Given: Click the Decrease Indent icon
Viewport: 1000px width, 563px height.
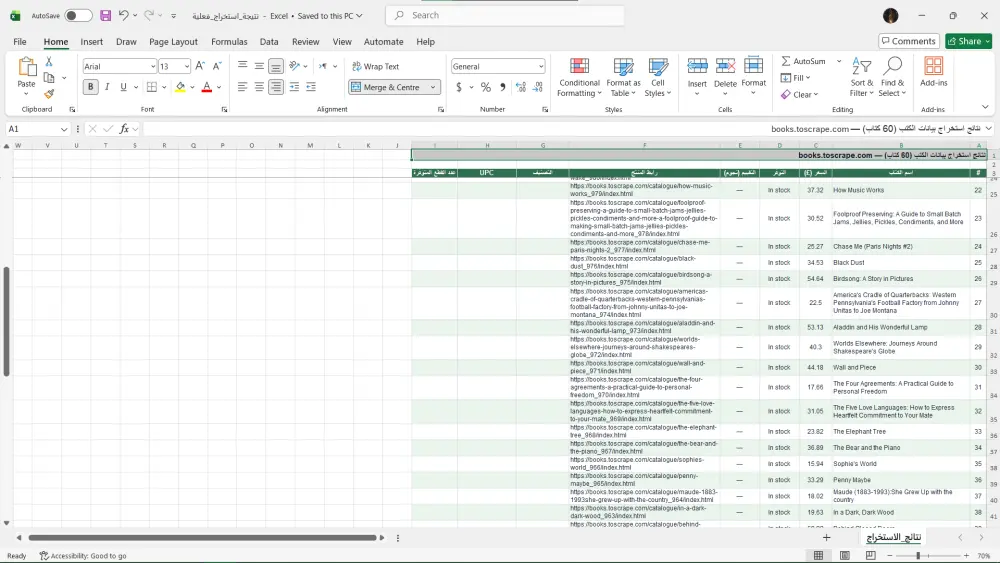Looking at the screenshot, I should click(x=294, y=87).
